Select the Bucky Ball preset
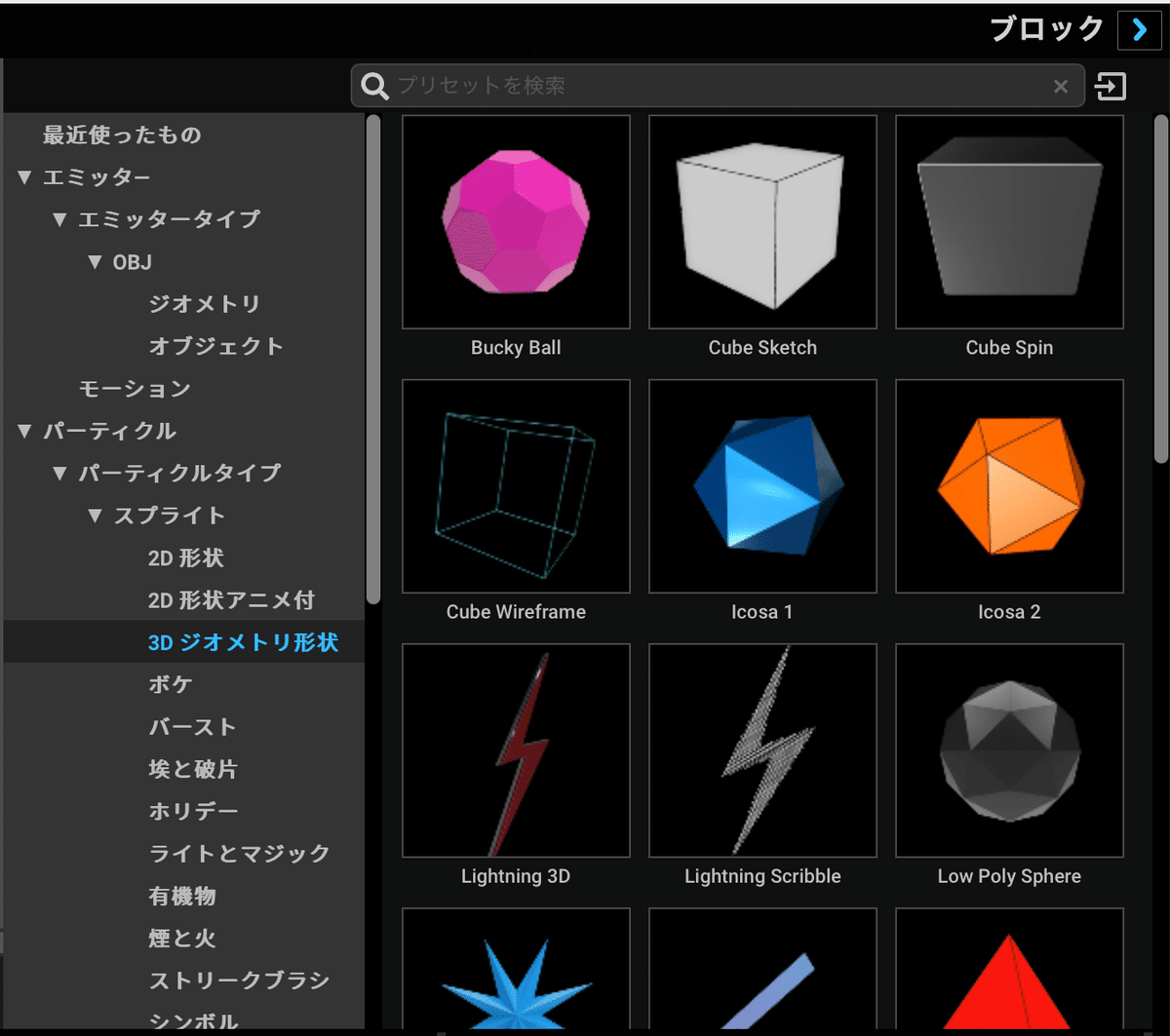This screenshot has height=1036, width=1170. pyautogui.click(x=516, y=221)
